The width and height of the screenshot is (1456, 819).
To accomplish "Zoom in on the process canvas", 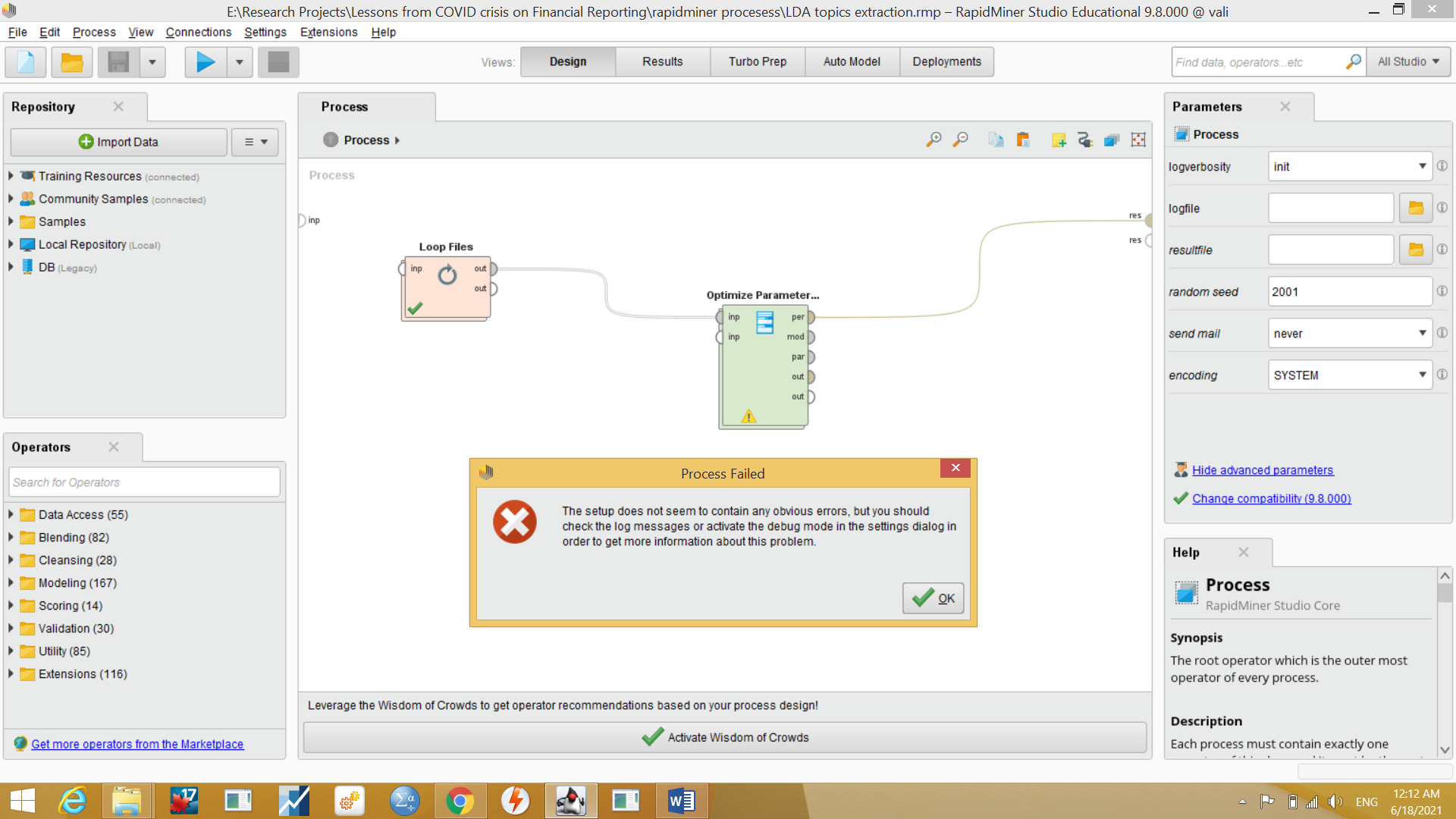I will coord(934,140).
